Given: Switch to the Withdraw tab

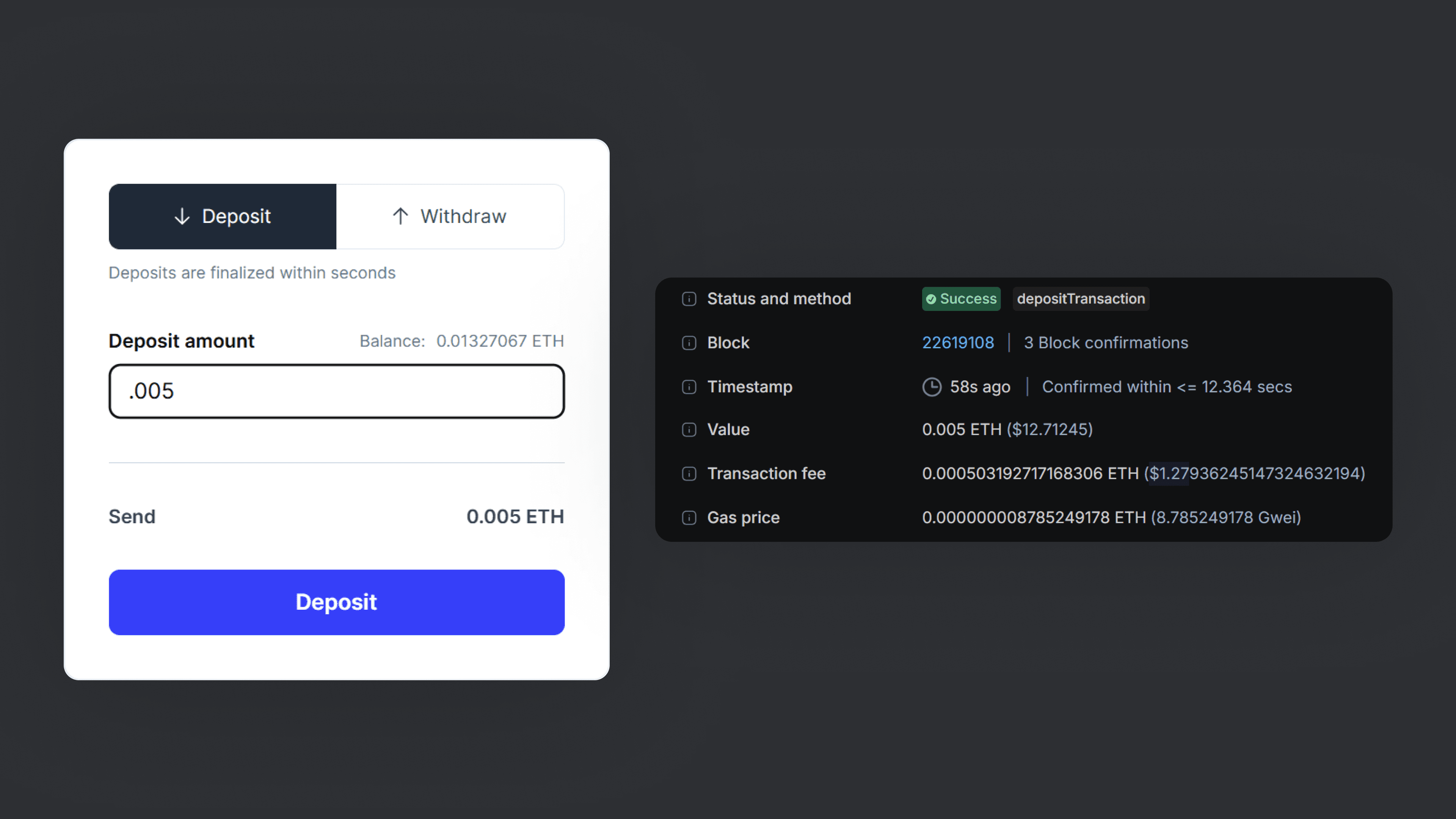Looking at the screenshot, I should click(x=450, y=217).
